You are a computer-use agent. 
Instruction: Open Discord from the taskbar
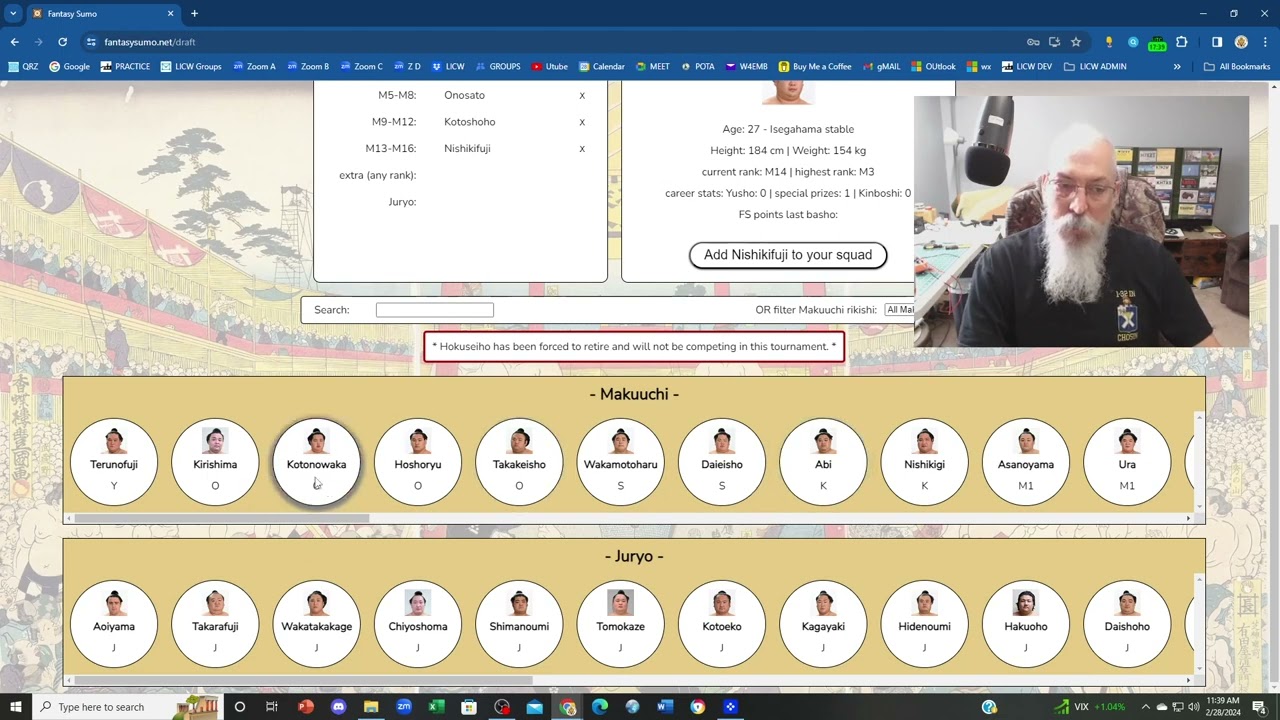[338, 707]
